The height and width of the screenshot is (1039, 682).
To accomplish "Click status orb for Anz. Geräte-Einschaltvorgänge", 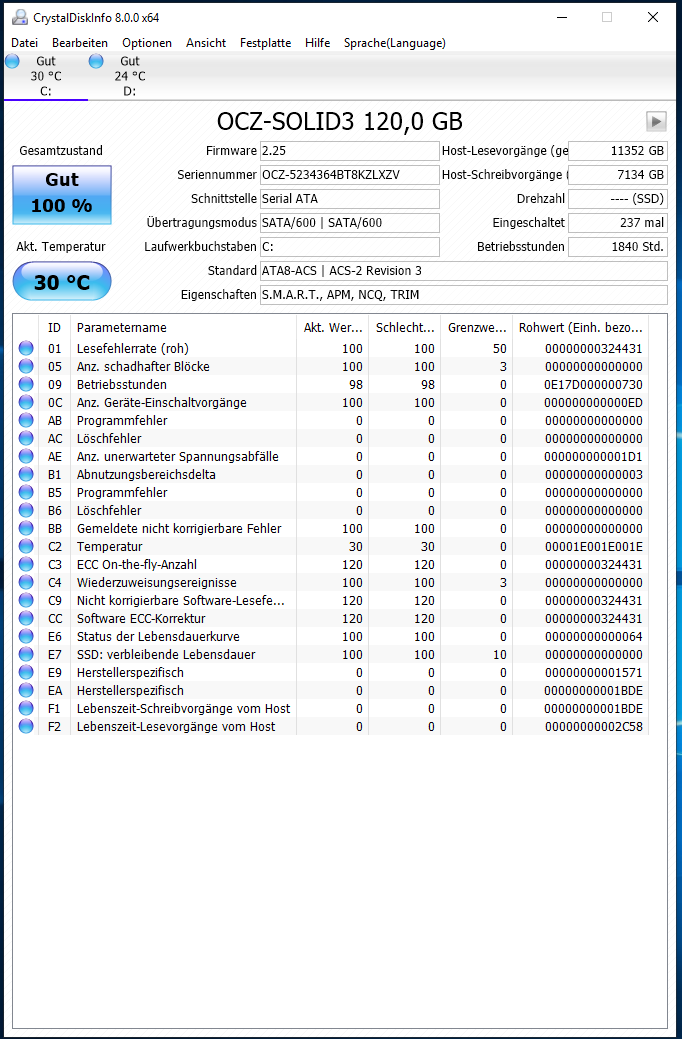I will point(26,402).
